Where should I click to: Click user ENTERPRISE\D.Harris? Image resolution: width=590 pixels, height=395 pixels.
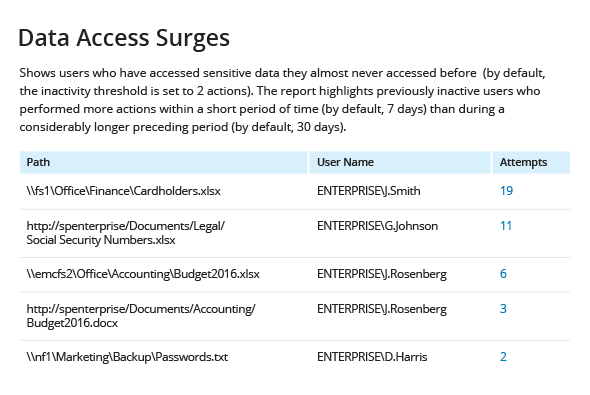pyautogui.click(x=372, y=357)
